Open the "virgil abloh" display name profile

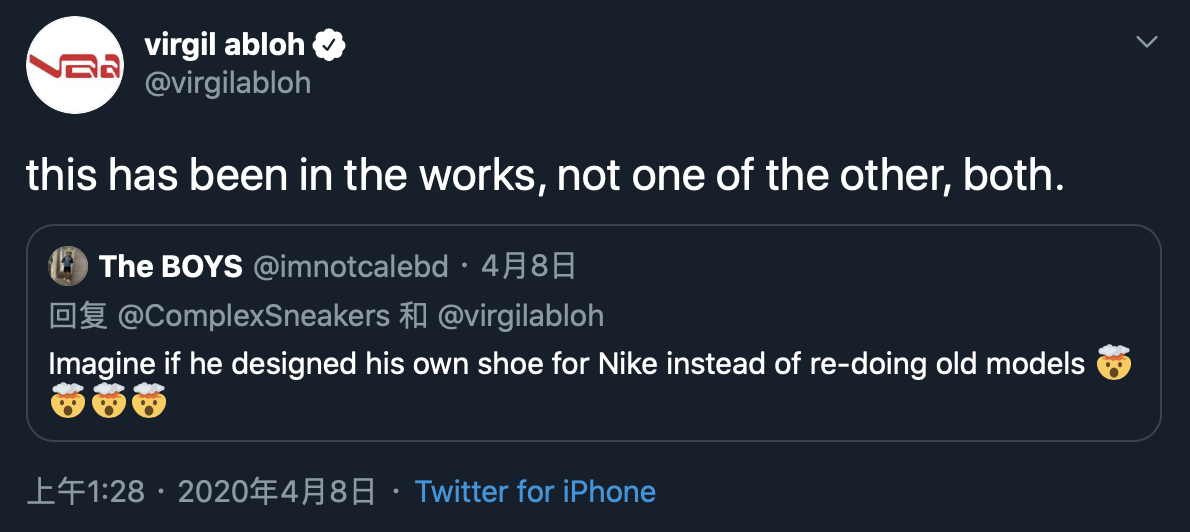226,45
